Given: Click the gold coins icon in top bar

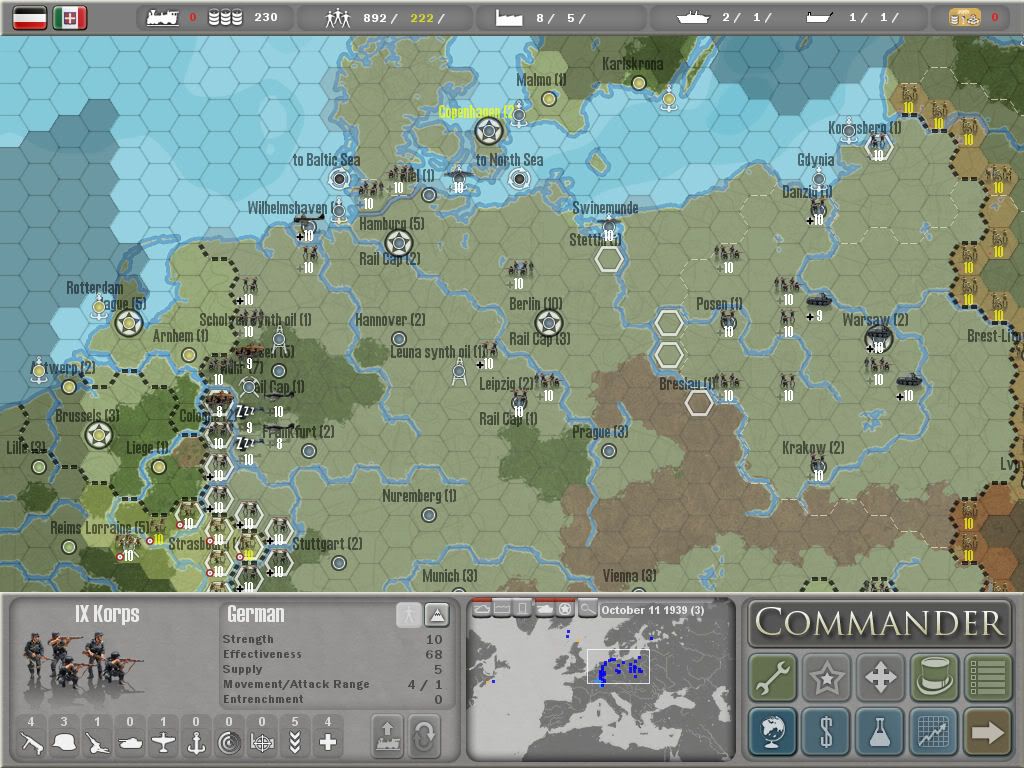Looking at the screenshot, I should point(965,18).
